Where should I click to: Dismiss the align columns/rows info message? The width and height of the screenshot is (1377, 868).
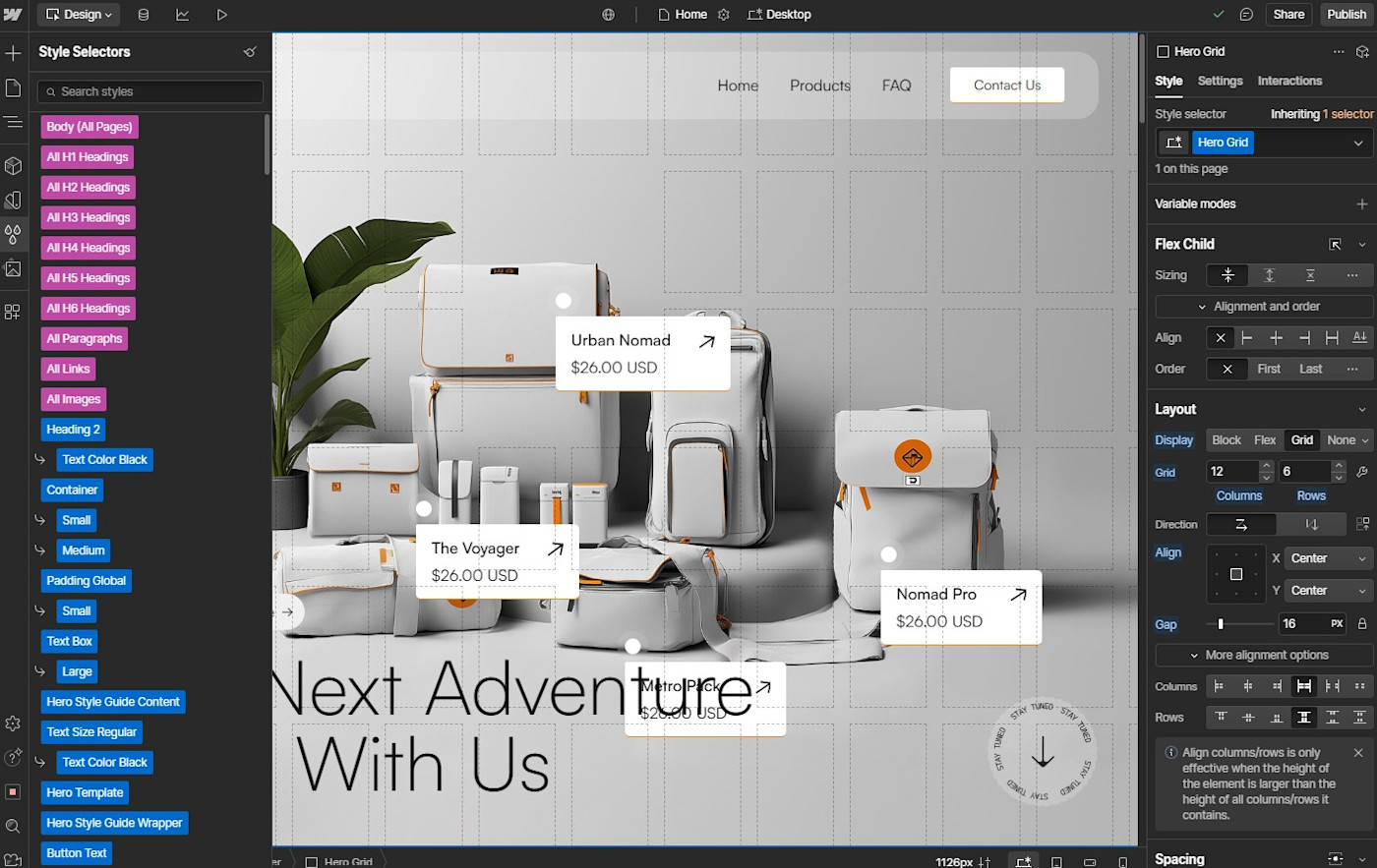tap(1358, 753)
